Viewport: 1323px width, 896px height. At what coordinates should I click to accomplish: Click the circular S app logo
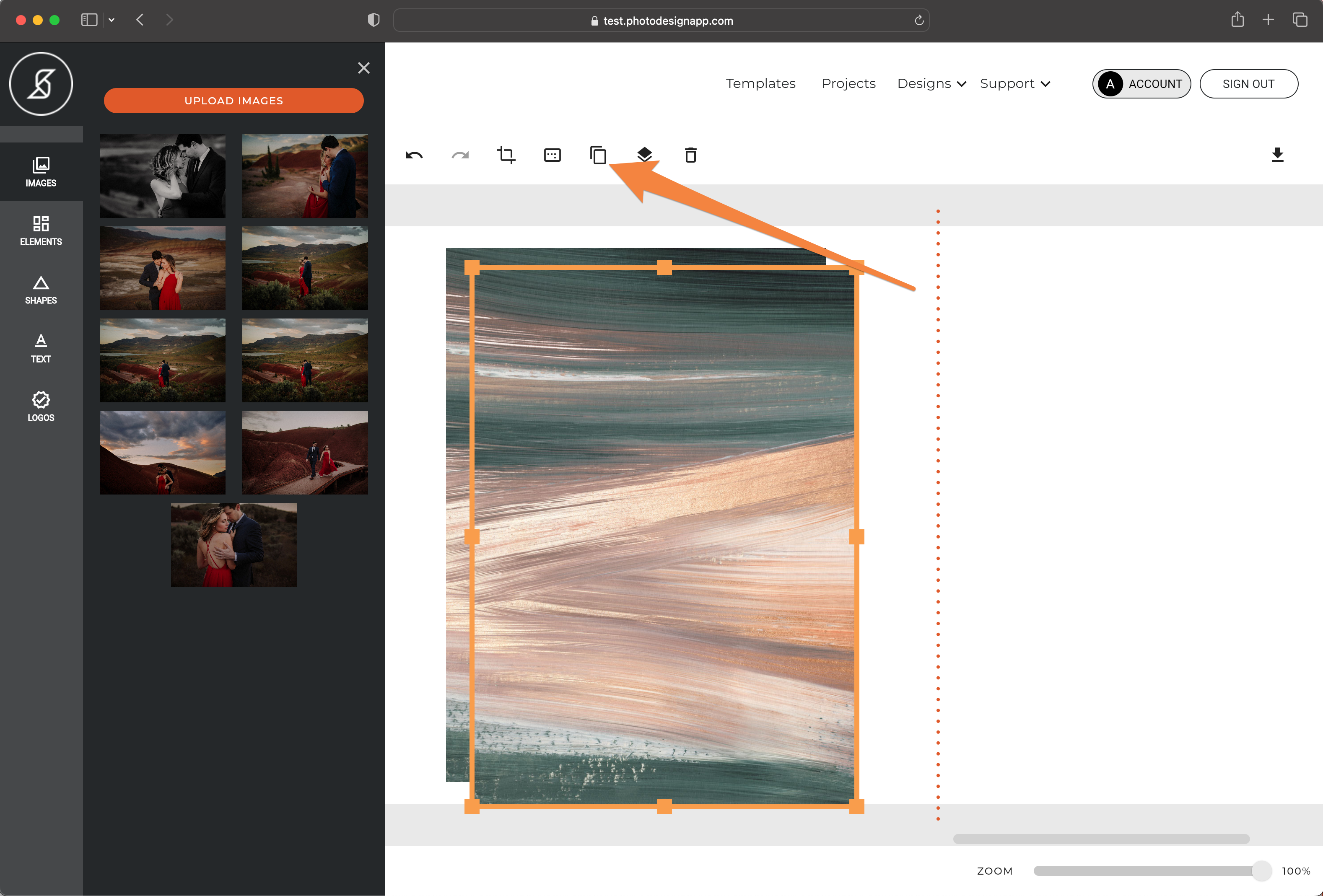41,84
